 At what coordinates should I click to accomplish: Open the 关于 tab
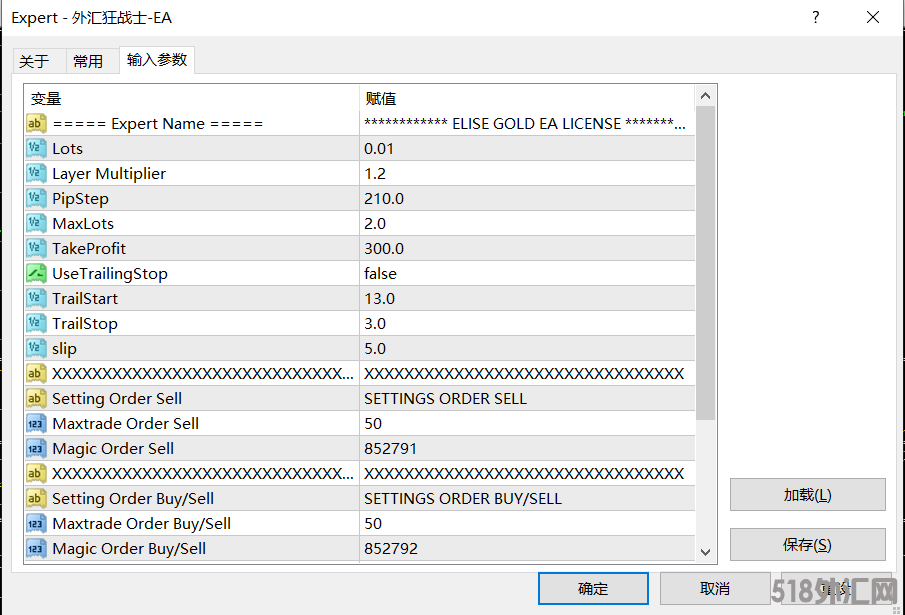pos(34,61)
